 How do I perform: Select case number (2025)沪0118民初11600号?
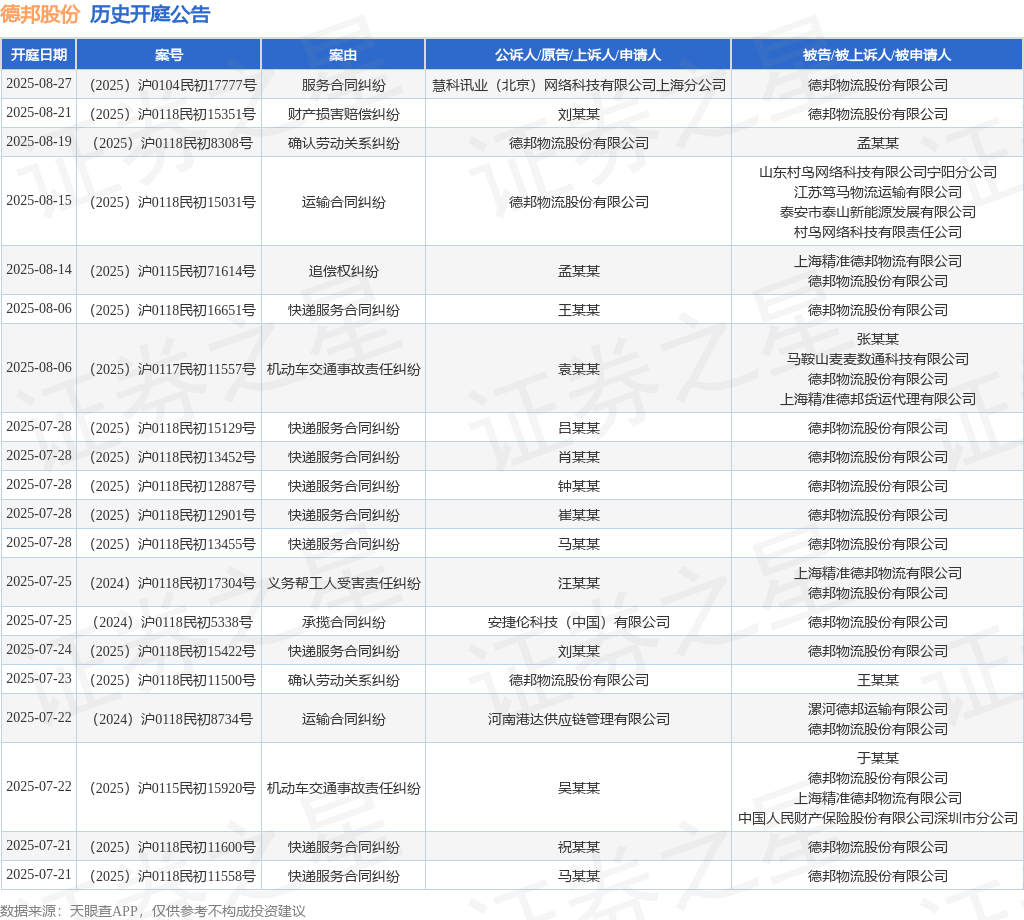coord(172,847)
